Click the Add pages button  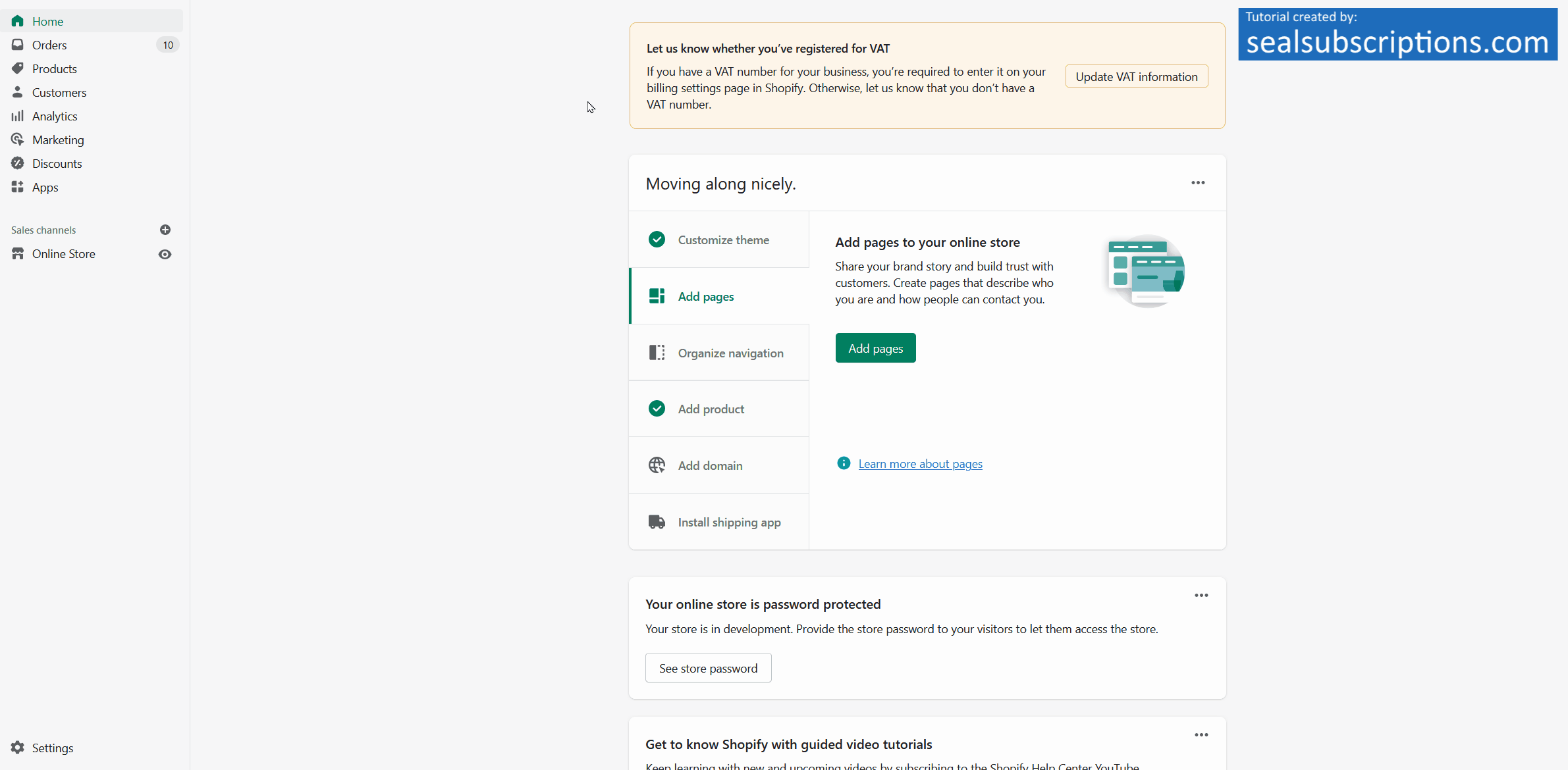(x=875, y=348)
